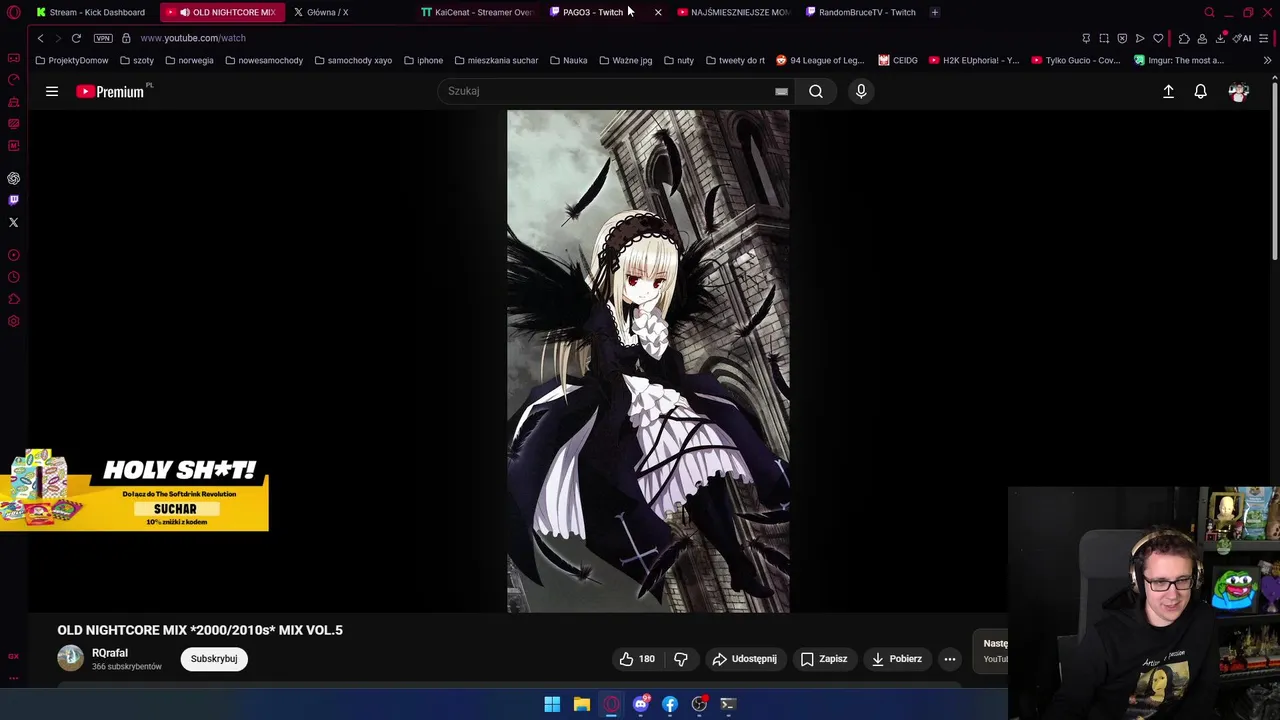Open Opera sidebar settings gear
The width and height of the screenshot is (1280, 720).
pyautogui.click(x=13, y=321)
